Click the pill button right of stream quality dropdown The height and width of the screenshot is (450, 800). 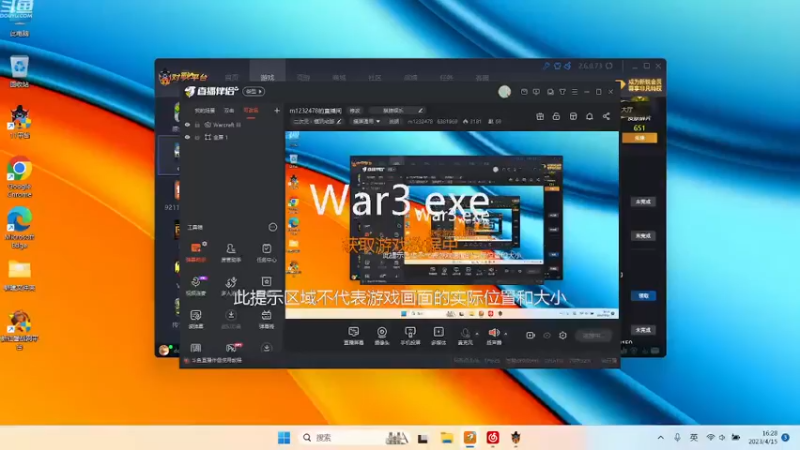pyautogui.click(x=394, y=121)
